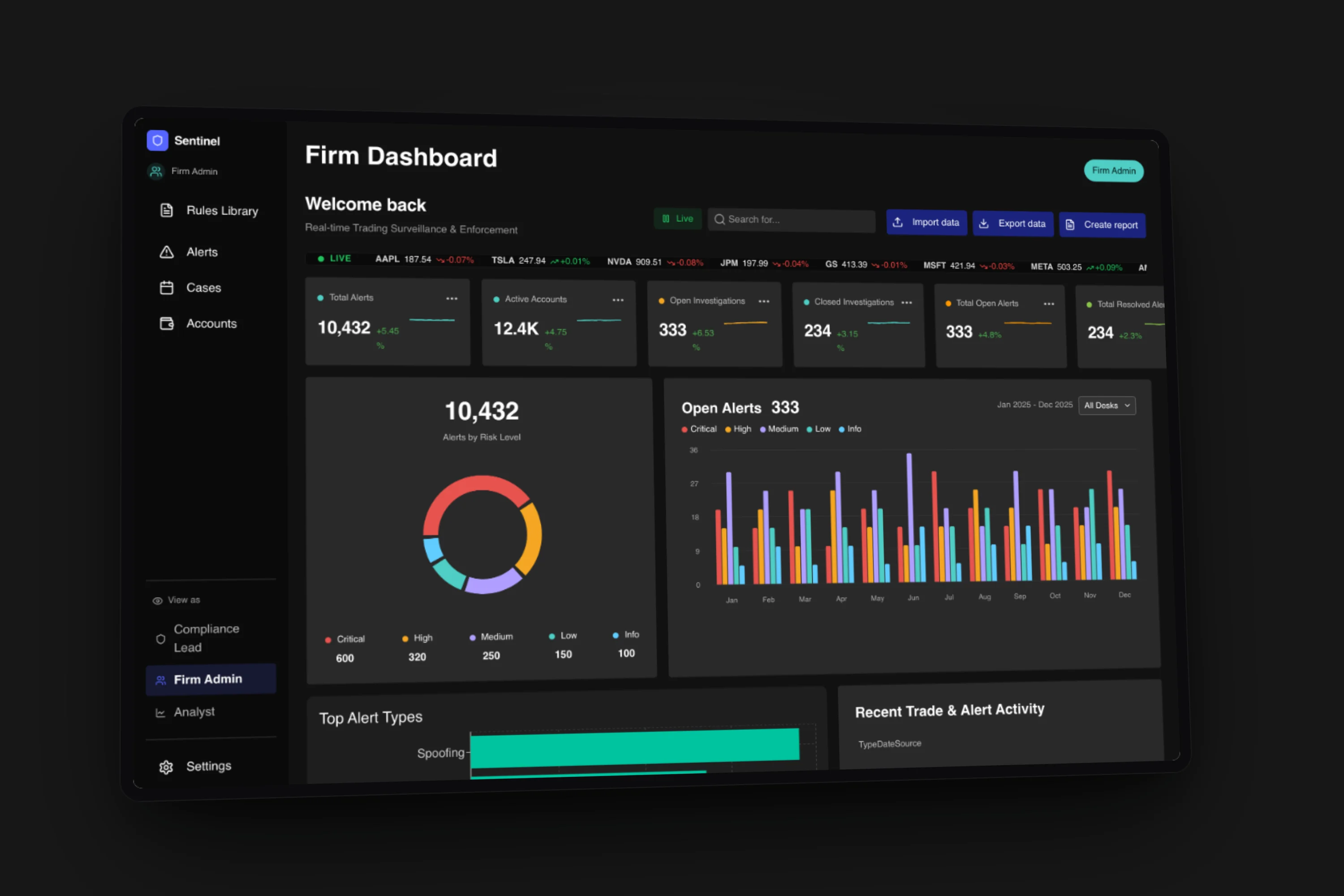
Task: Click the AAPL ticker entry
Action: 425,259
